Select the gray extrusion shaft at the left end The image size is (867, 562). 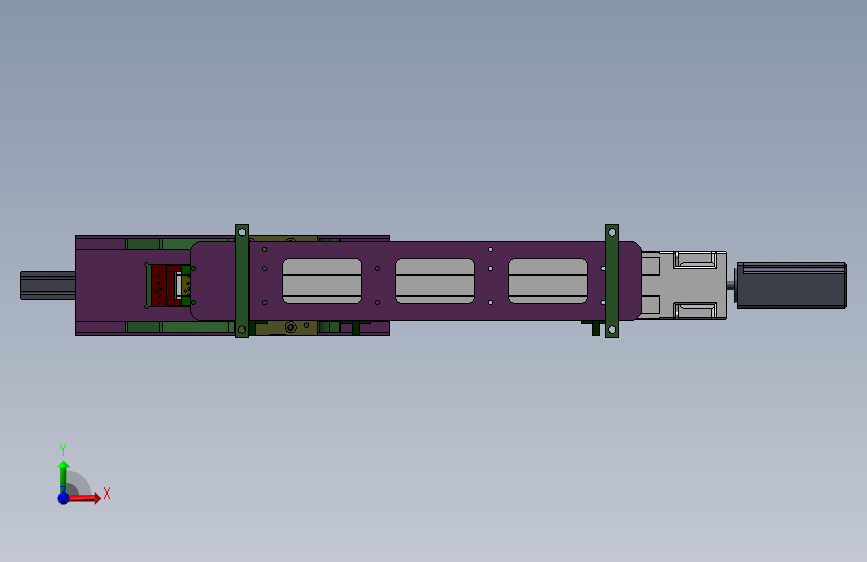click(48, 285)
